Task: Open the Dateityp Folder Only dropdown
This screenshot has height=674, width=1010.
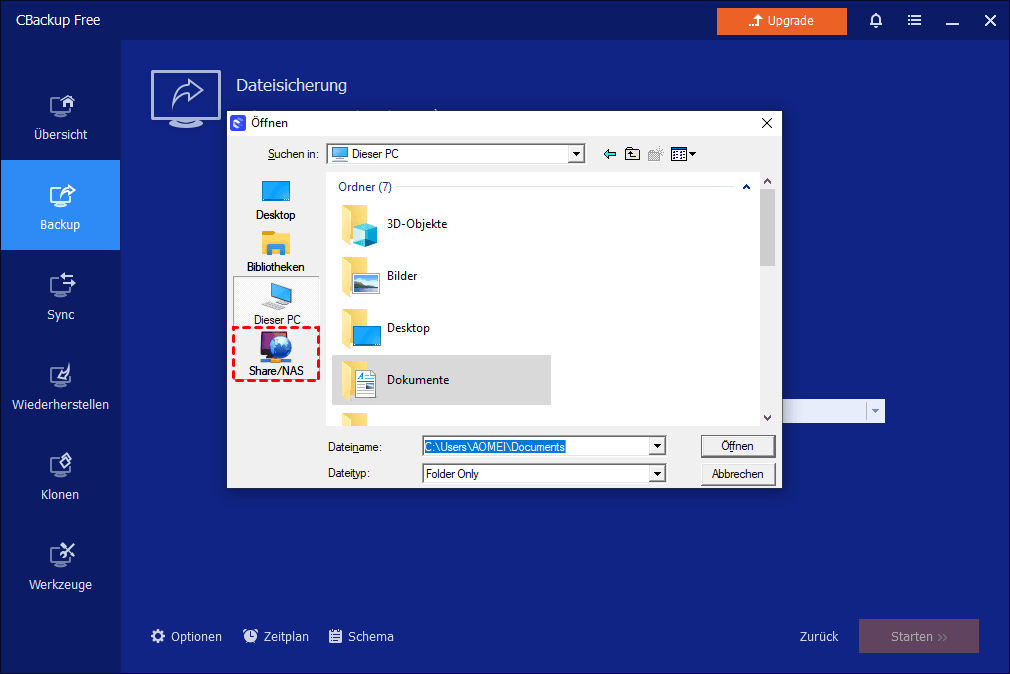Action: [657, 474]
